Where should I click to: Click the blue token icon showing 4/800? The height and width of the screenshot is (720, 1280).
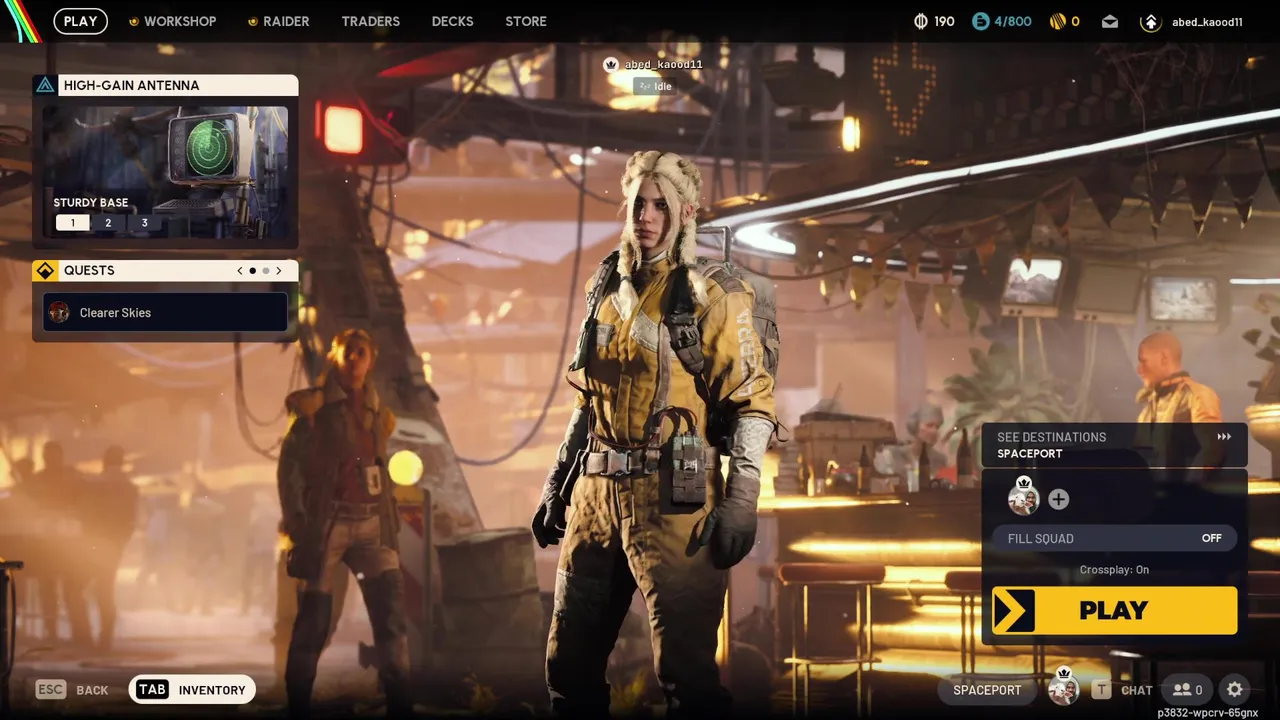[981, 21]
